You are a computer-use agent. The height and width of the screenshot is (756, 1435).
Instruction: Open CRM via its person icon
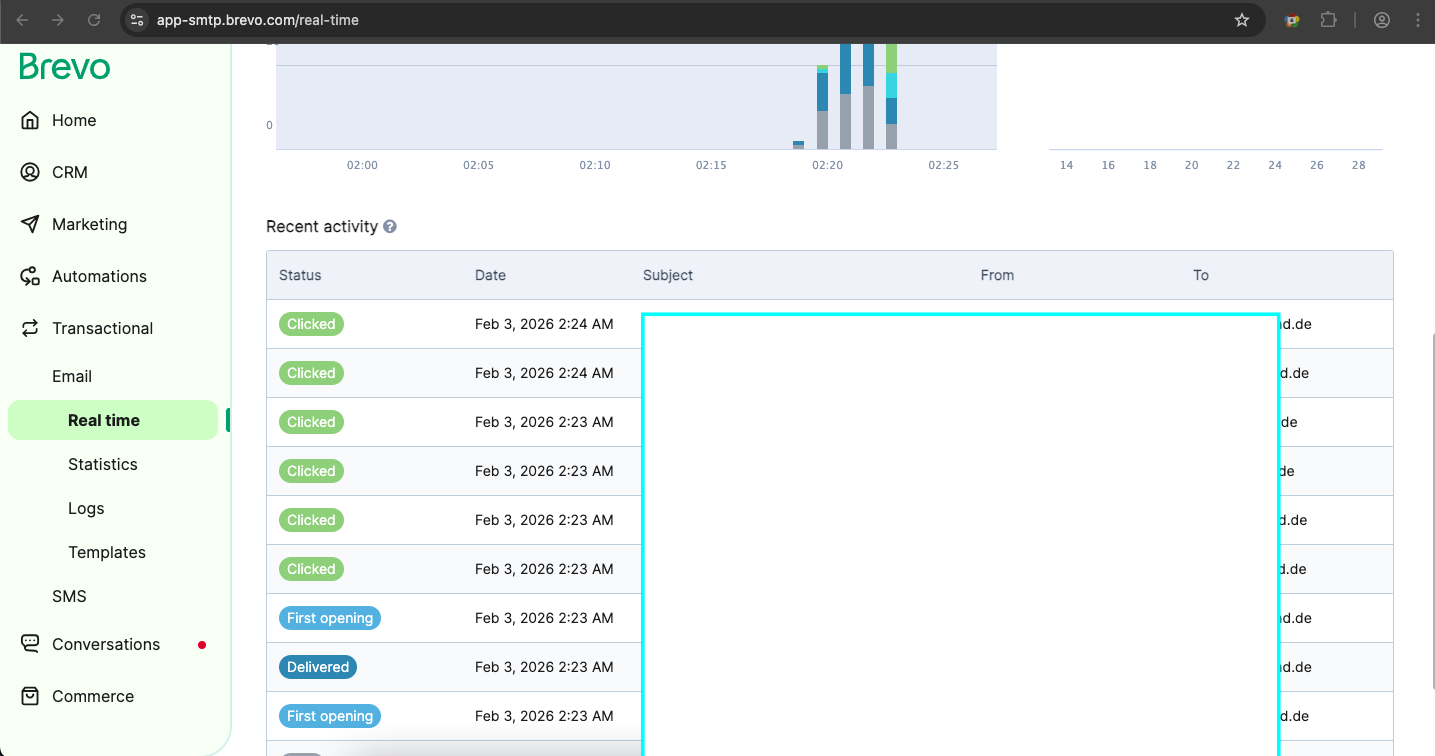click(30, 172)
